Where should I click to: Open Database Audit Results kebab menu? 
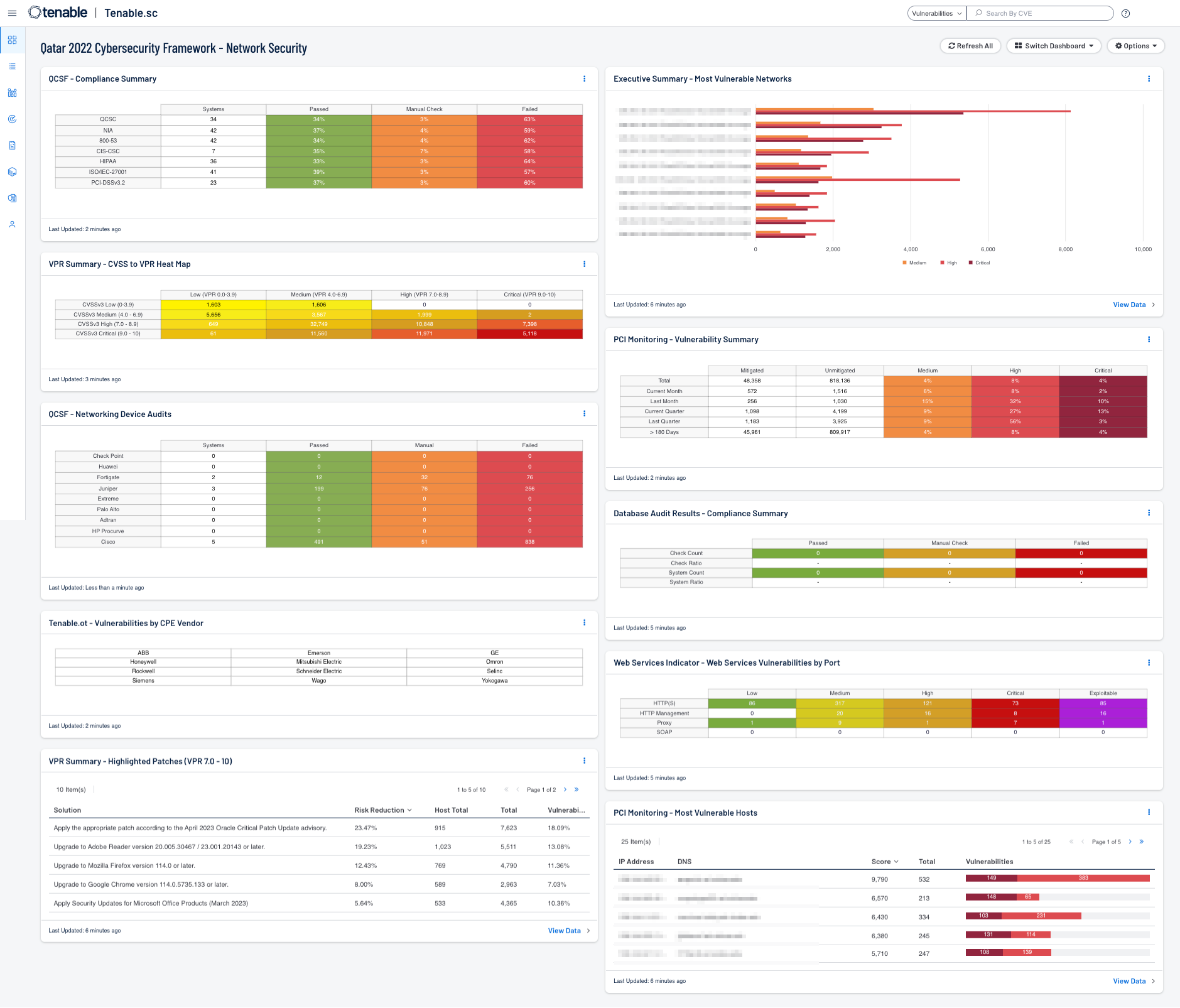point(1149,513)
